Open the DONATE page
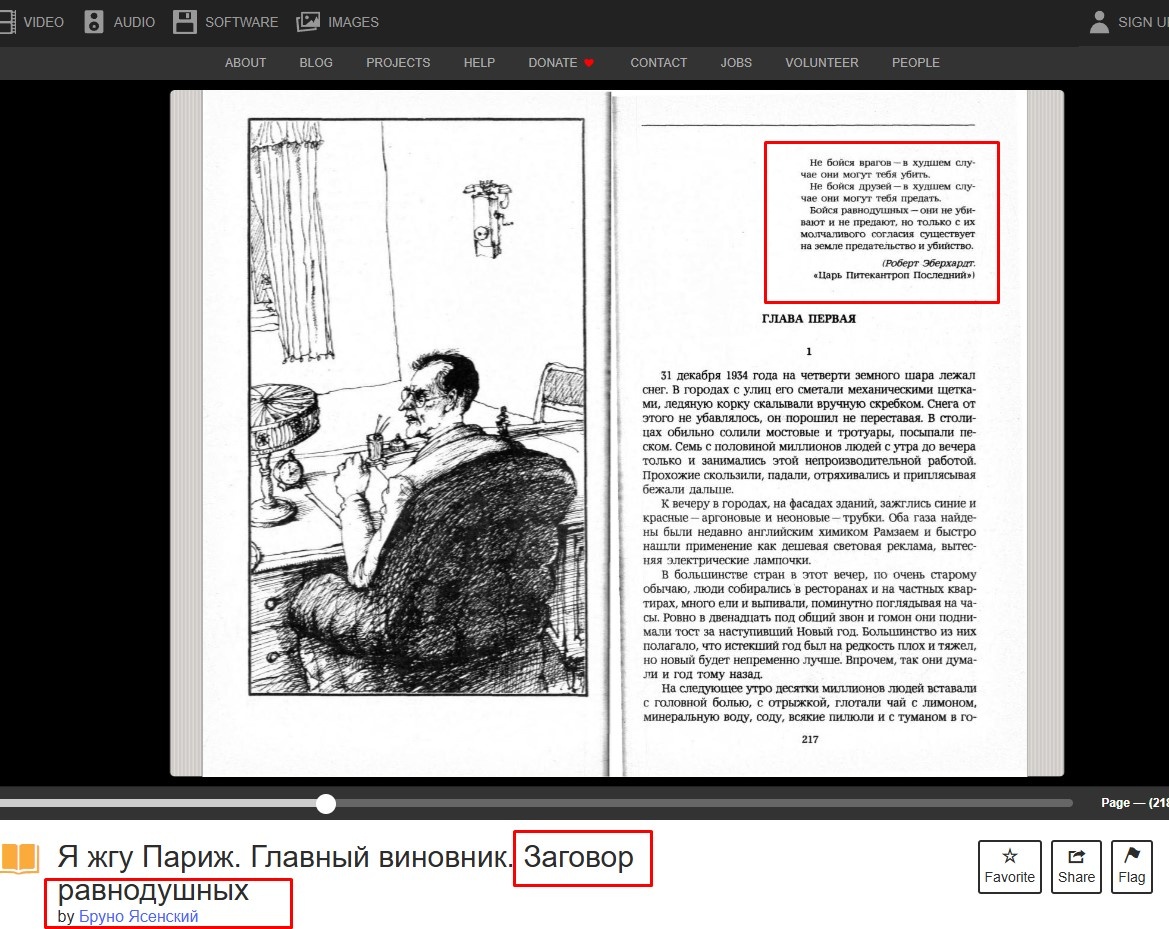The height and width of the screenshot is (929, 1169). (552, 63)
